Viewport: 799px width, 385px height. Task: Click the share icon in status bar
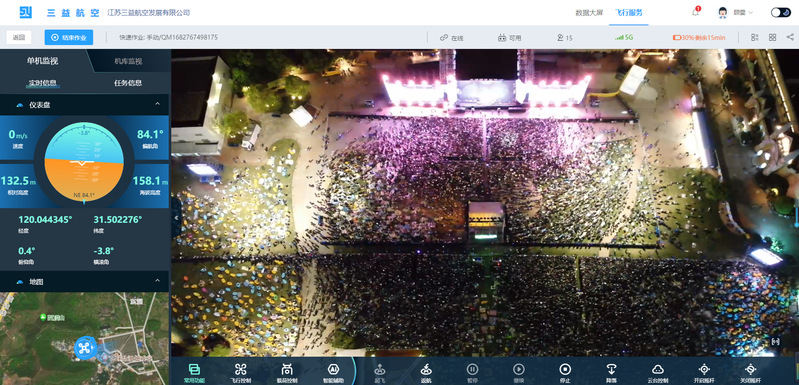pos(790,37)
